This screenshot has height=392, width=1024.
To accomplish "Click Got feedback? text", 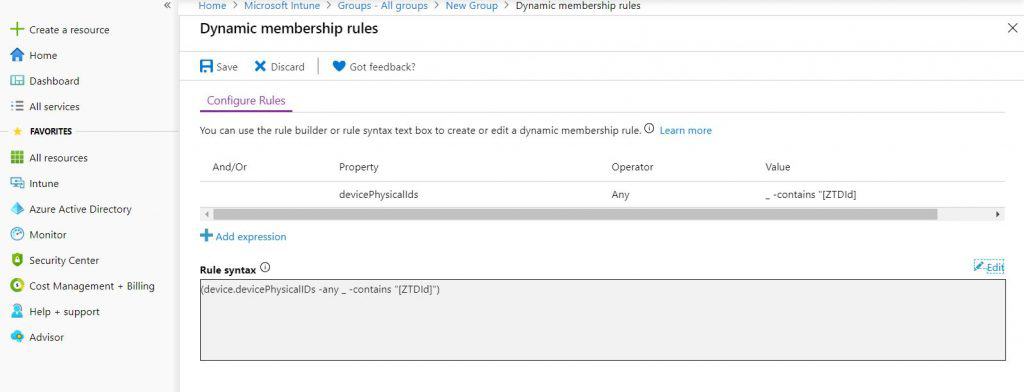I will pos(383,67).
